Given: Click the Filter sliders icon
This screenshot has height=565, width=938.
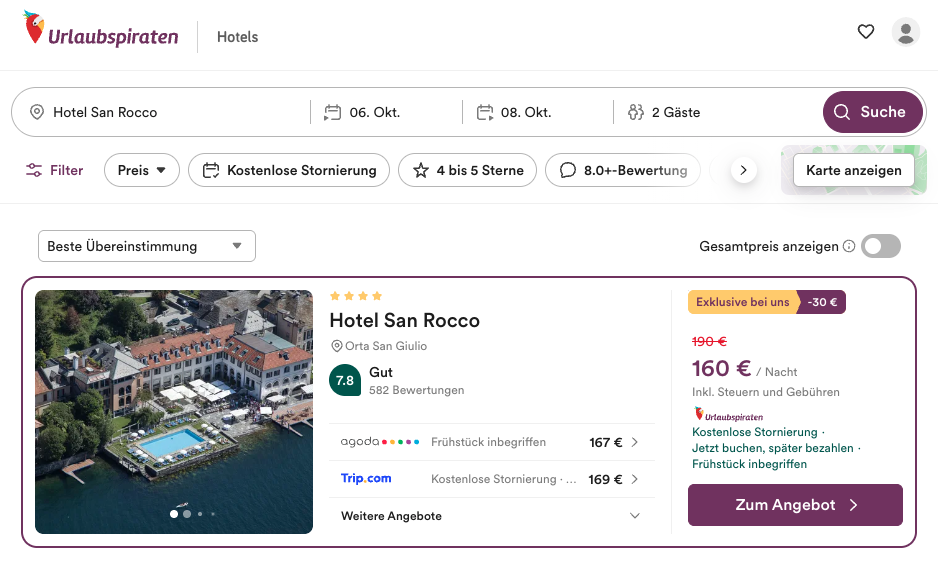Looking at the screenshot, I should tap(34, 170).
